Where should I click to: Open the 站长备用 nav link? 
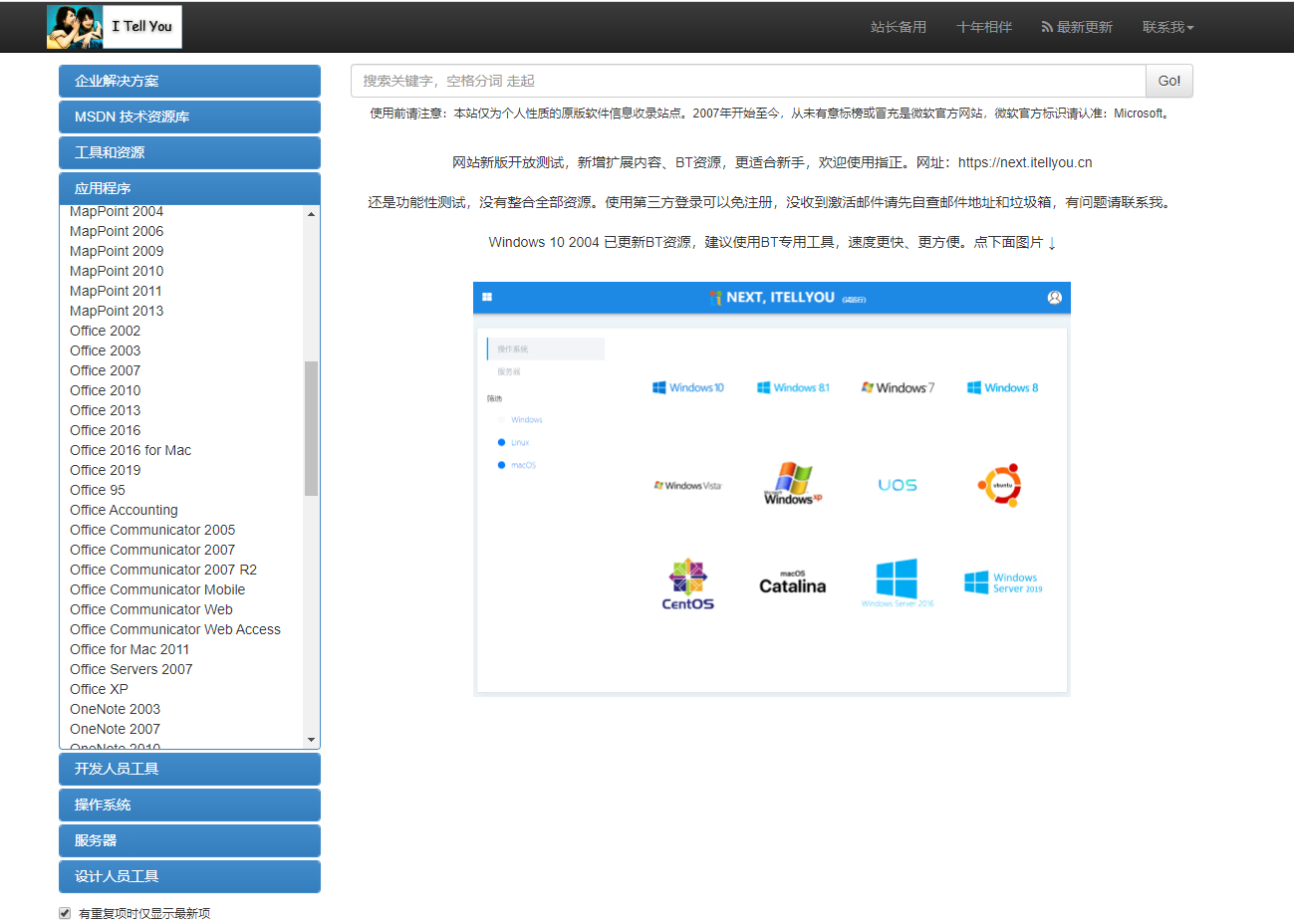pos(898,27)
